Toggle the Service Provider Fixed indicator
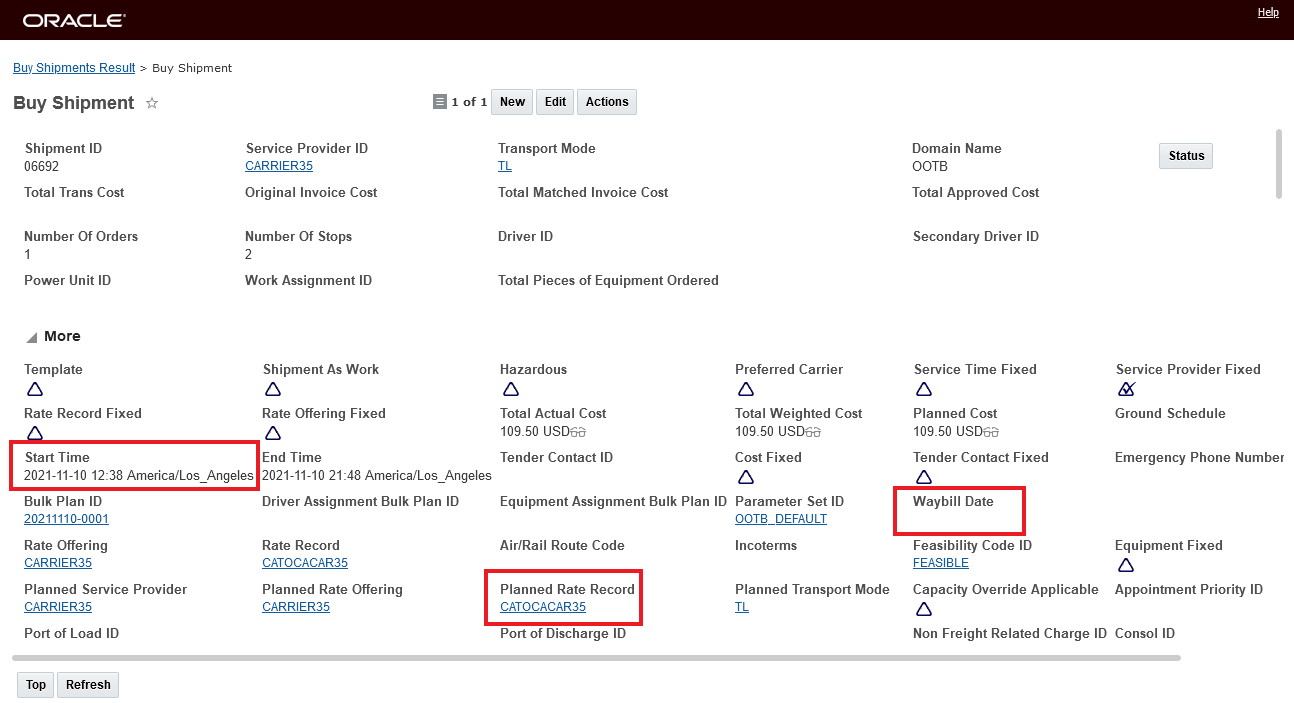 point(1126,389)
